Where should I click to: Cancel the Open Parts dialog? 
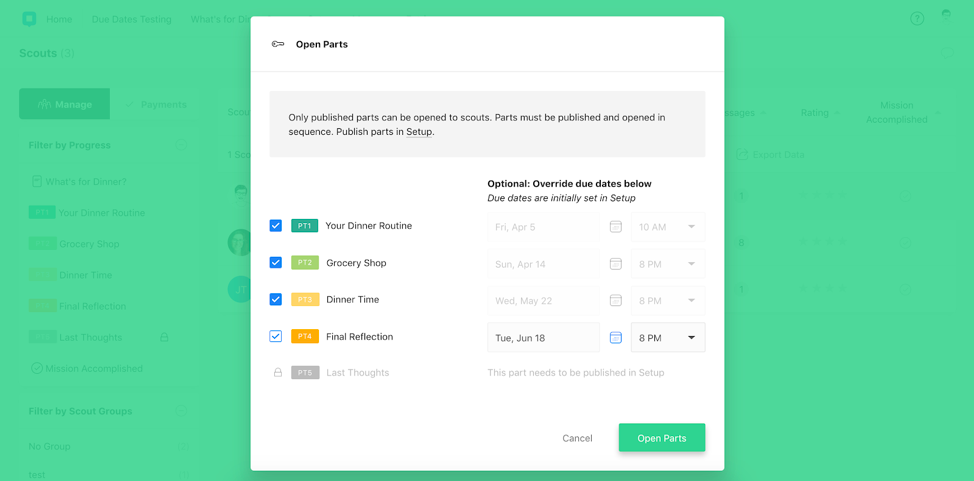pos(577,438)
